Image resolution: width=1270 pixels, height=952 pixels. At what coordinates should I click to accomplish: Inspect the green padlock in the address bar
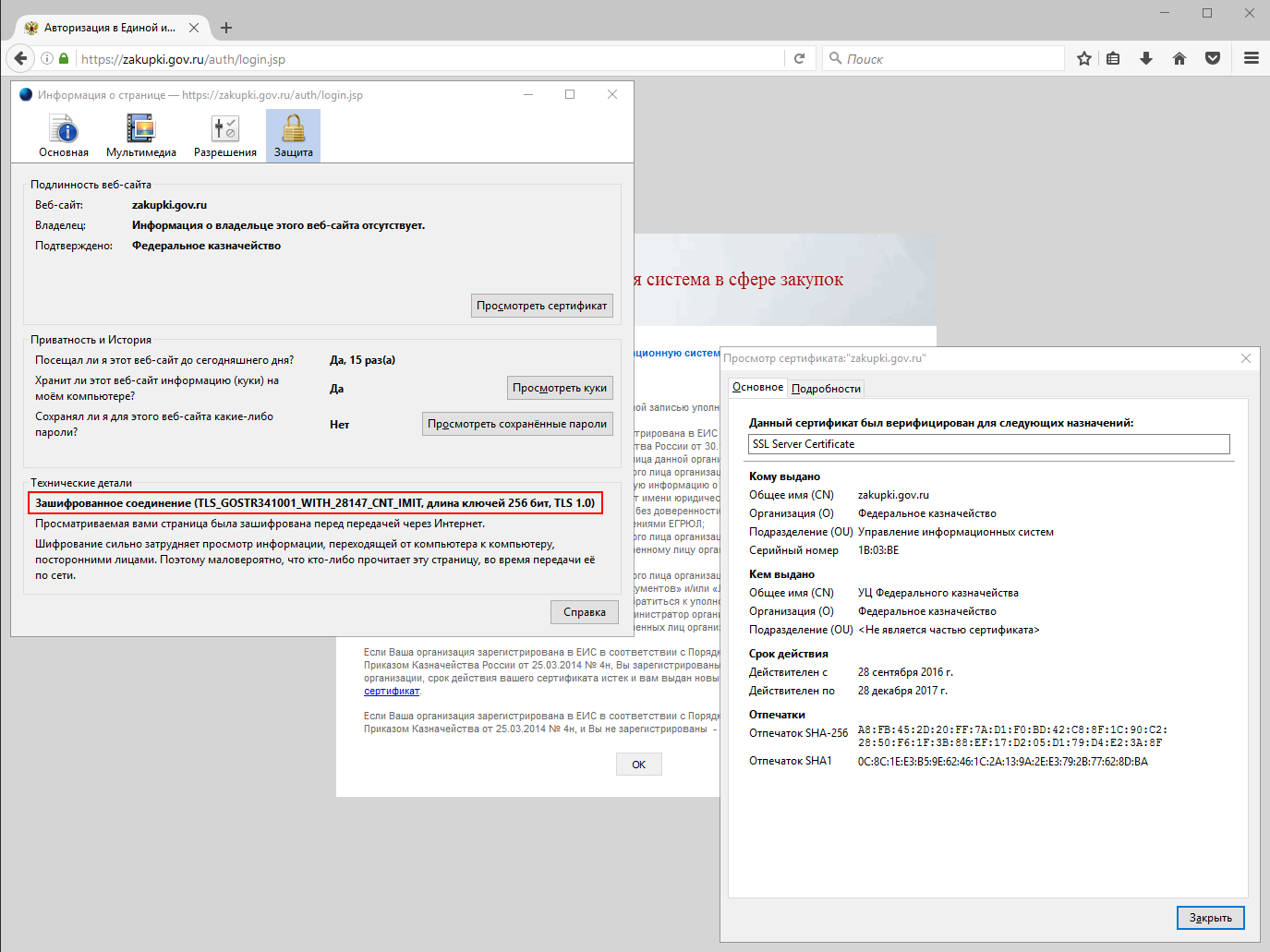coord(64,58)
